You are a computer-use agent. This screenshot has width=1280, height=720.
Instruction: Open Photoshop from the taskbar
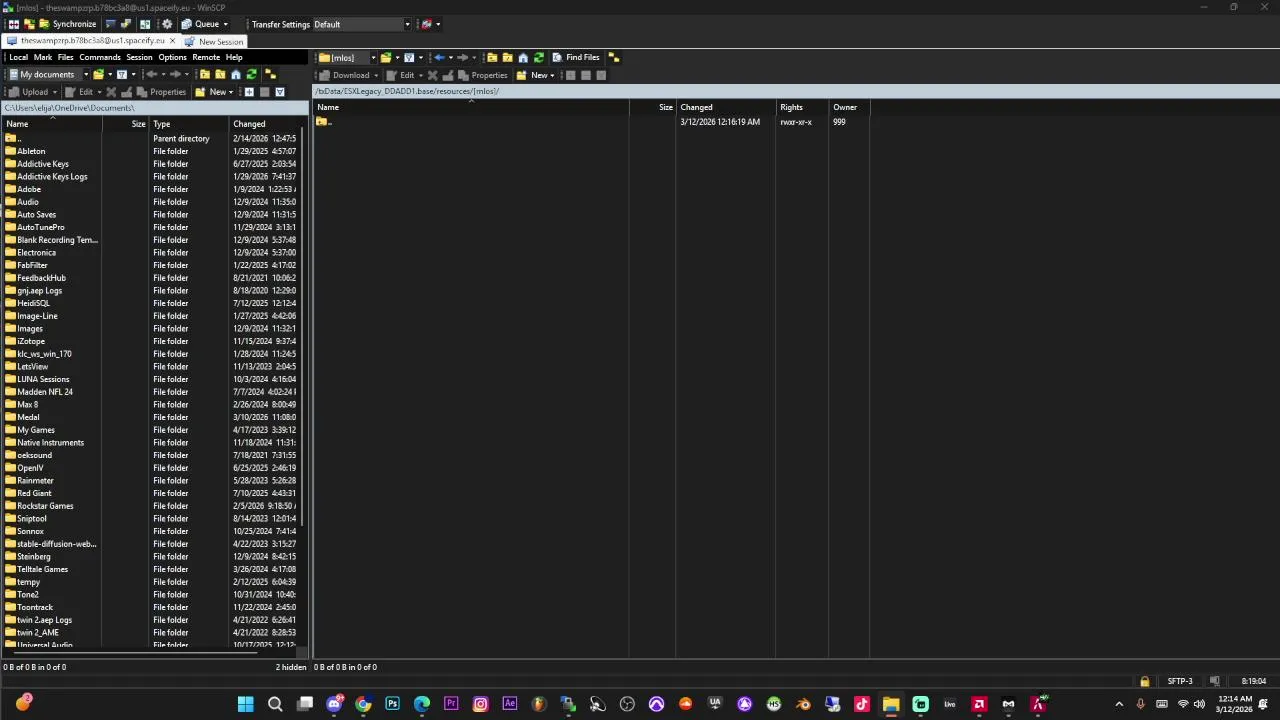[x=393, y=704]
